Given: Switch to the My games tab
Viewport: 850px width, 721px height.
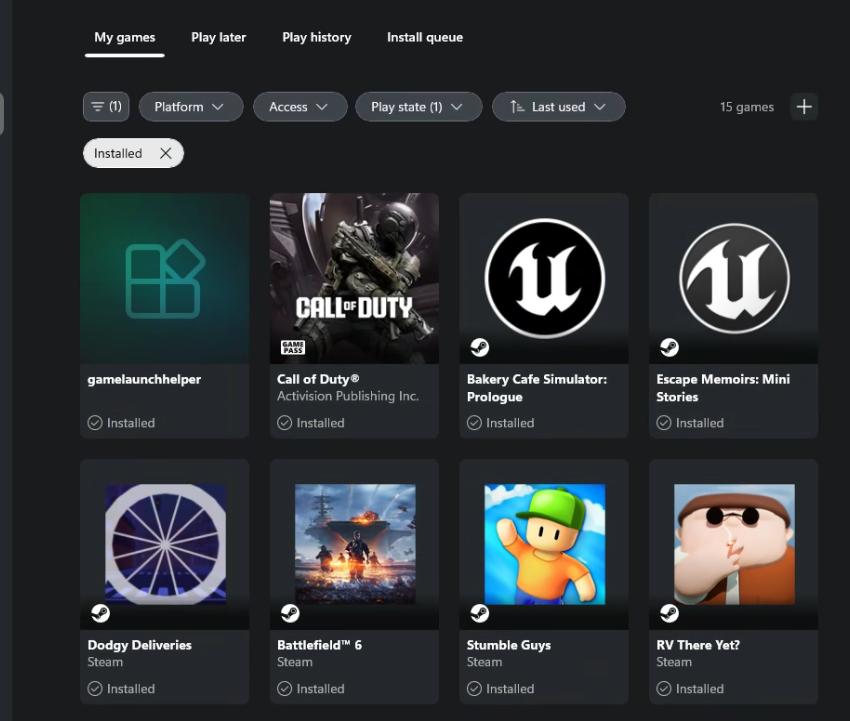Looking at the screenshot, I should click(125, 37).
